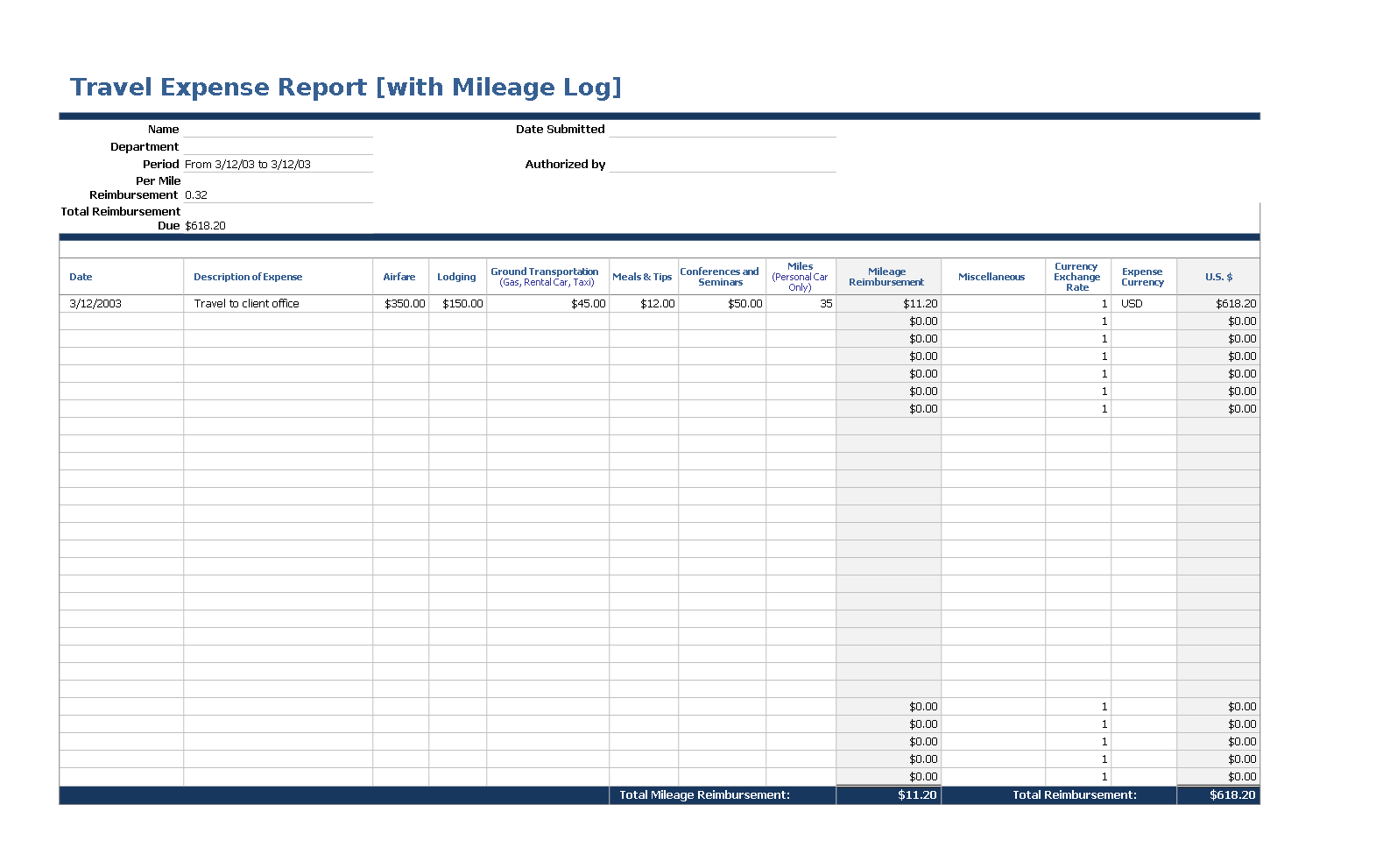Select the date cell 3/12/2003
1376x868 pixels.
coord(122,304)
